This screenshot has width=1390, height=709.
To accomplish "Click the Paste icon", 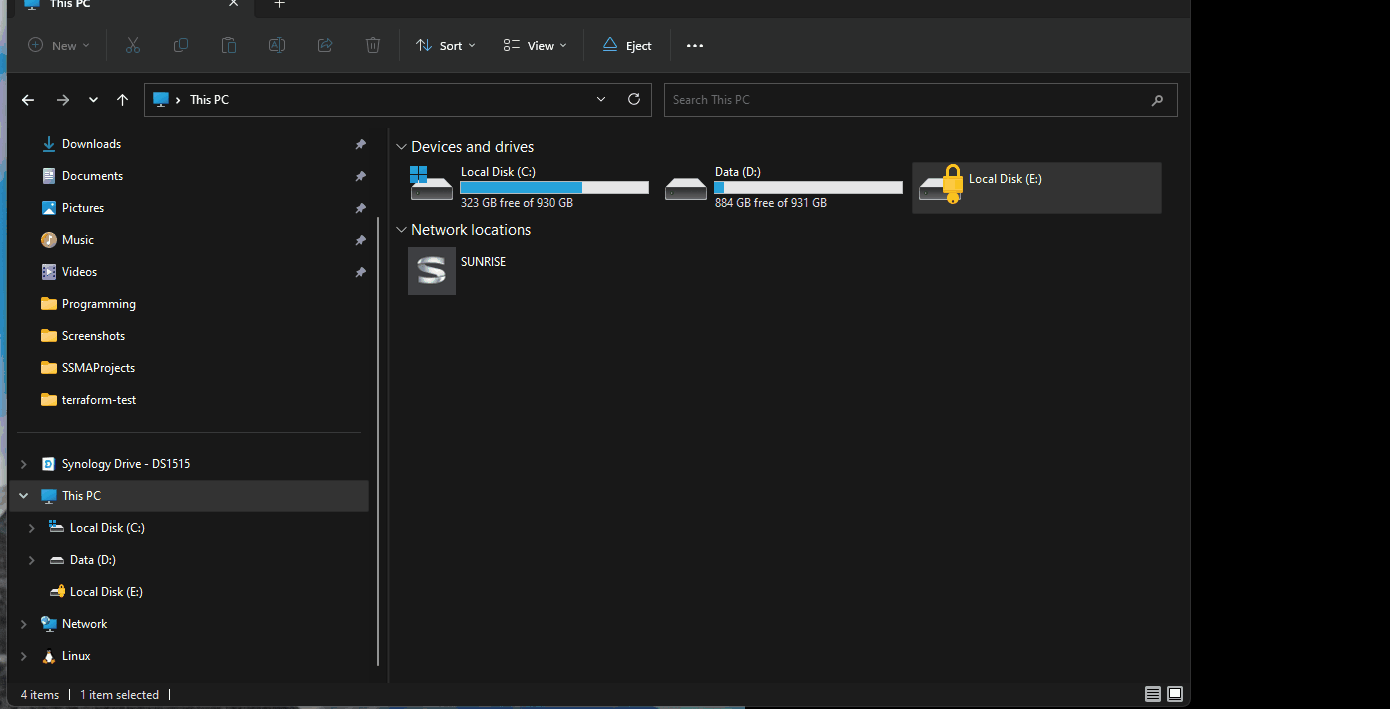I will [x=228, y=45].
